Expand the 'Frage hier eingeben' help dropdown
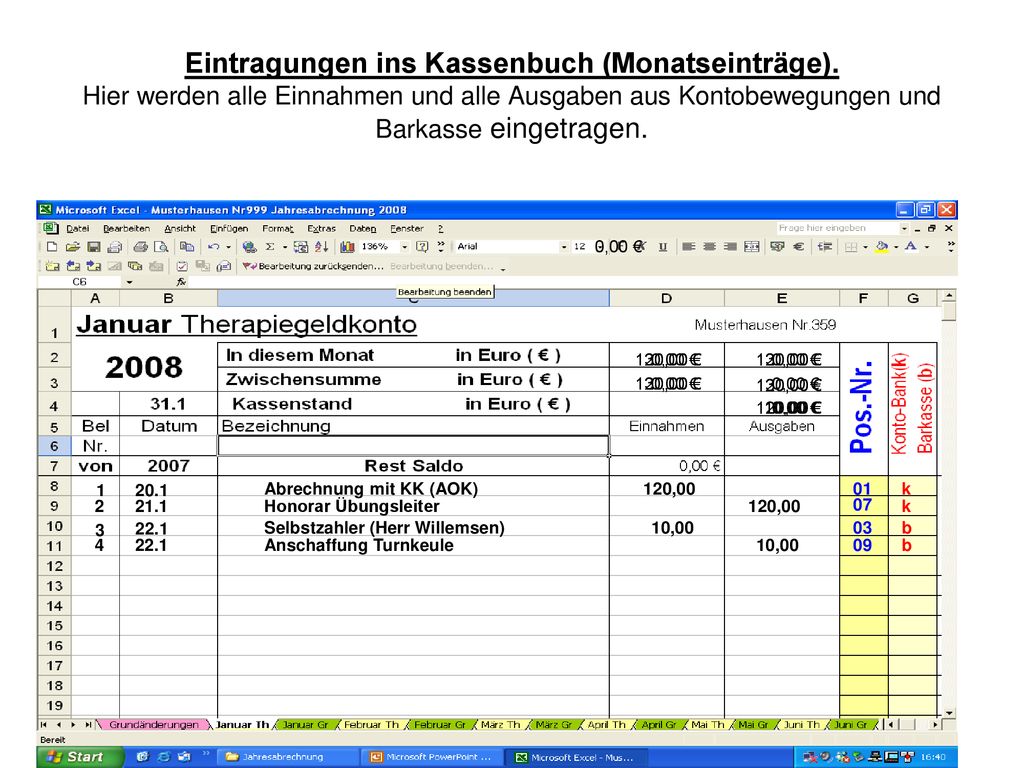The image size is (1024, 768). (904, 229)
